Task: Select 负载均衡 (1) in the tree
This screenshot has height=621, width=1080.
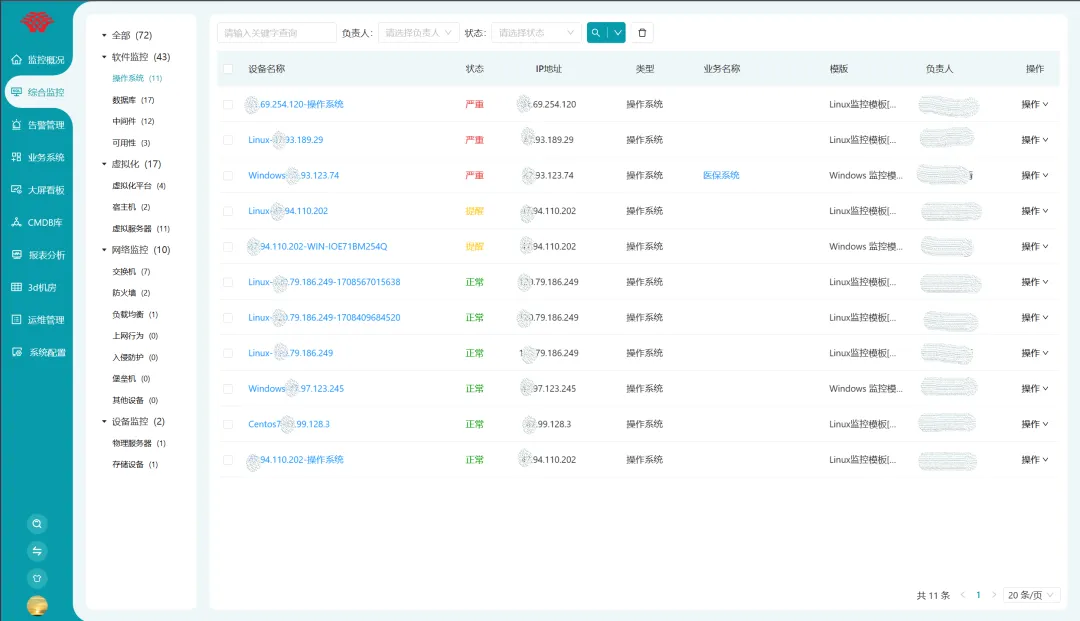Action: tap(135, 314)
